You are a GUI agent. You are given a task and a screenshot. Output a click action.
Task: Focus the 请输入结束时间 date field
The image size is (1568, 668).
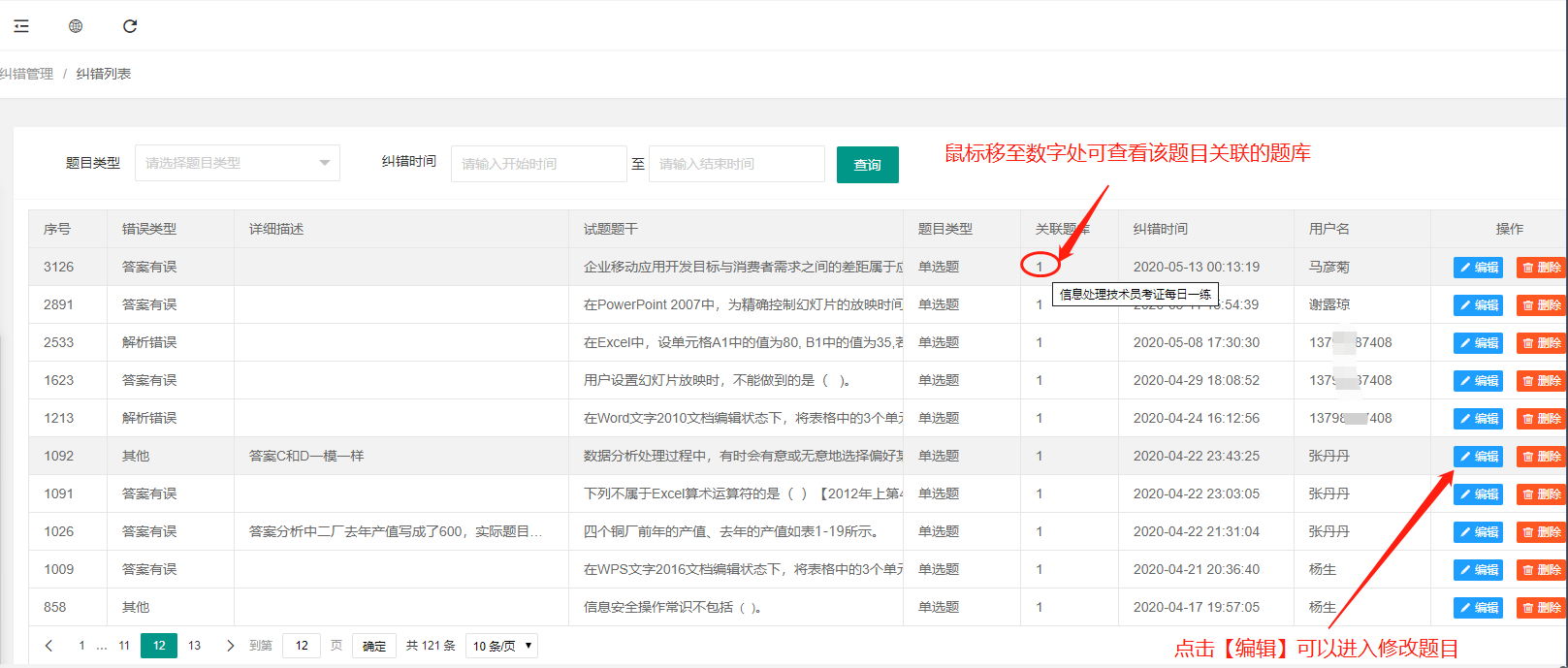[x=737, y=164]
